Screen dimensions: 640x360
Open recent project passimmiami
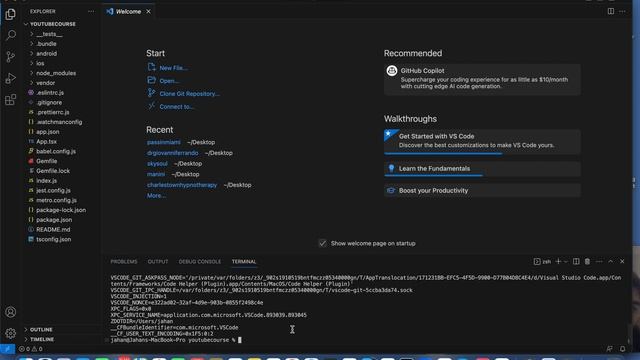pyautogui.click(x=164, y=142)
